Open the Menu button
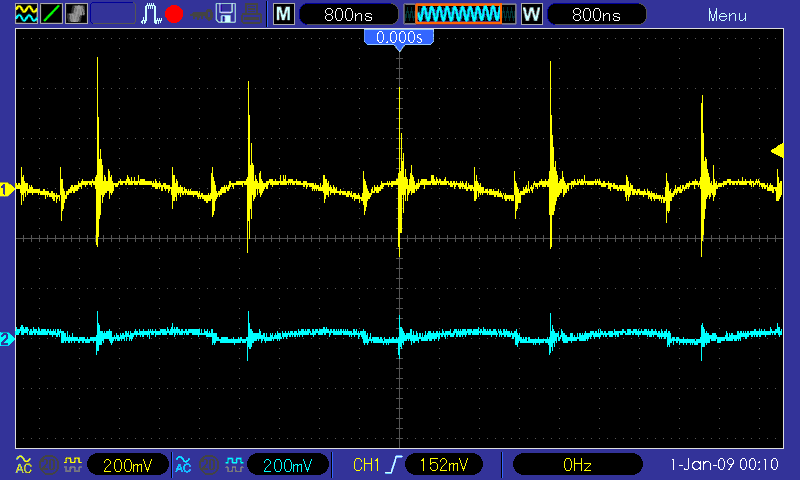Screen dimensions: 800x480 (727, 15)
